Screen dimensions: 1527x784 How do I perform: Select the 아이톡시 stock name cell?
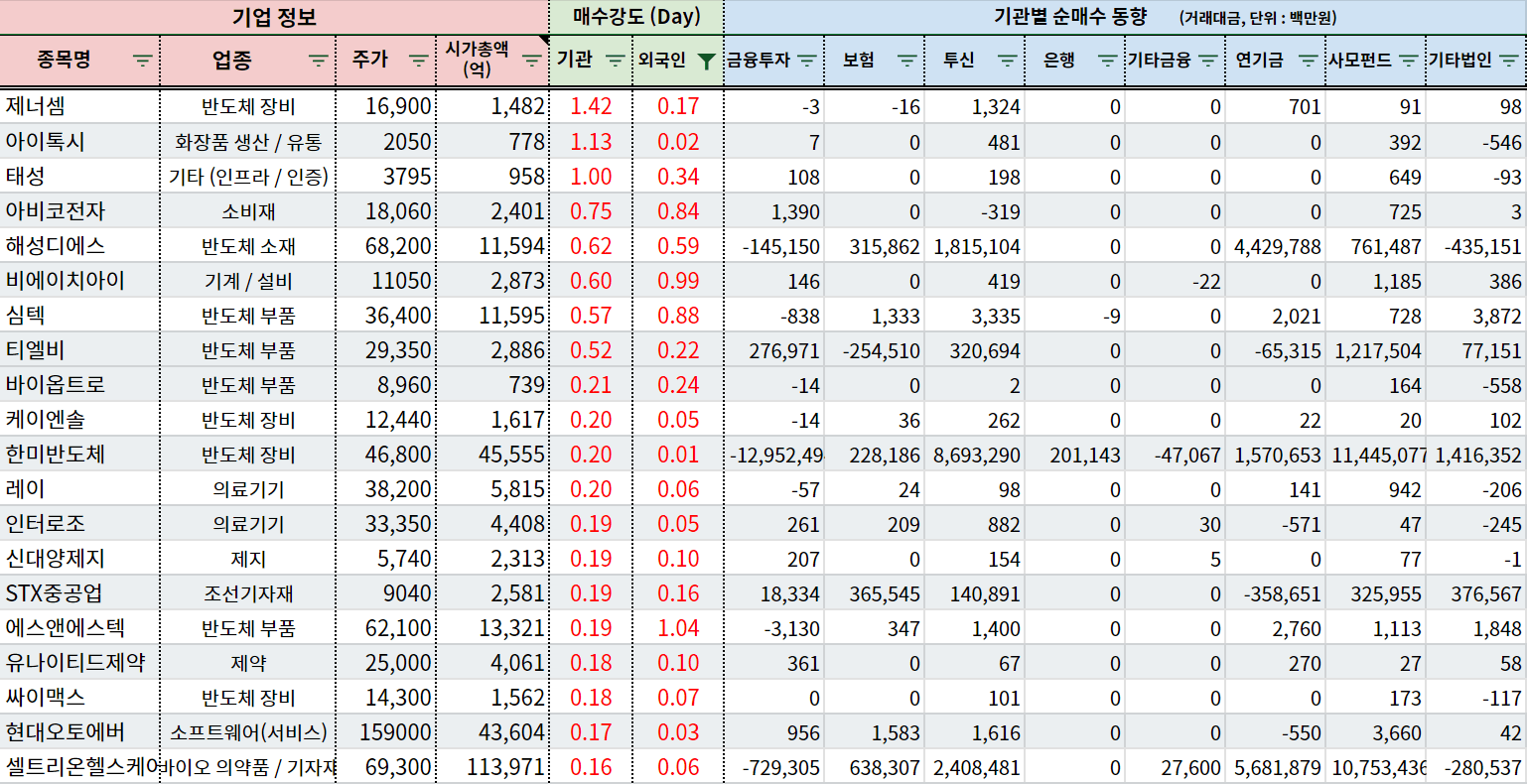(79, 141)
